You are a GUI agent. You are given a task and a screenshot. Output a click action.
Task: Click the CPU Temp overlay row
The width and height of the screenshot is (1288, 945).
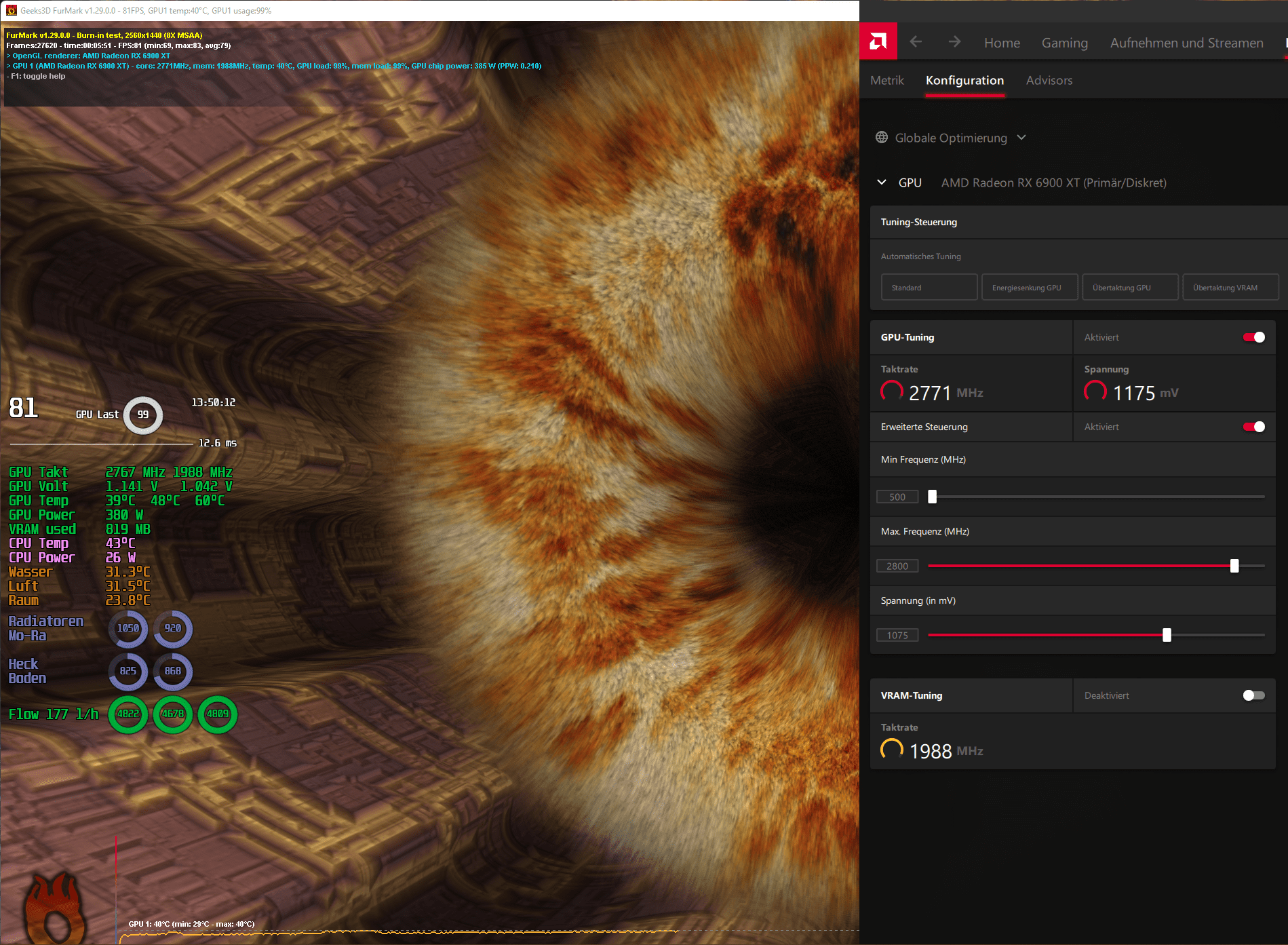[72, 543]
